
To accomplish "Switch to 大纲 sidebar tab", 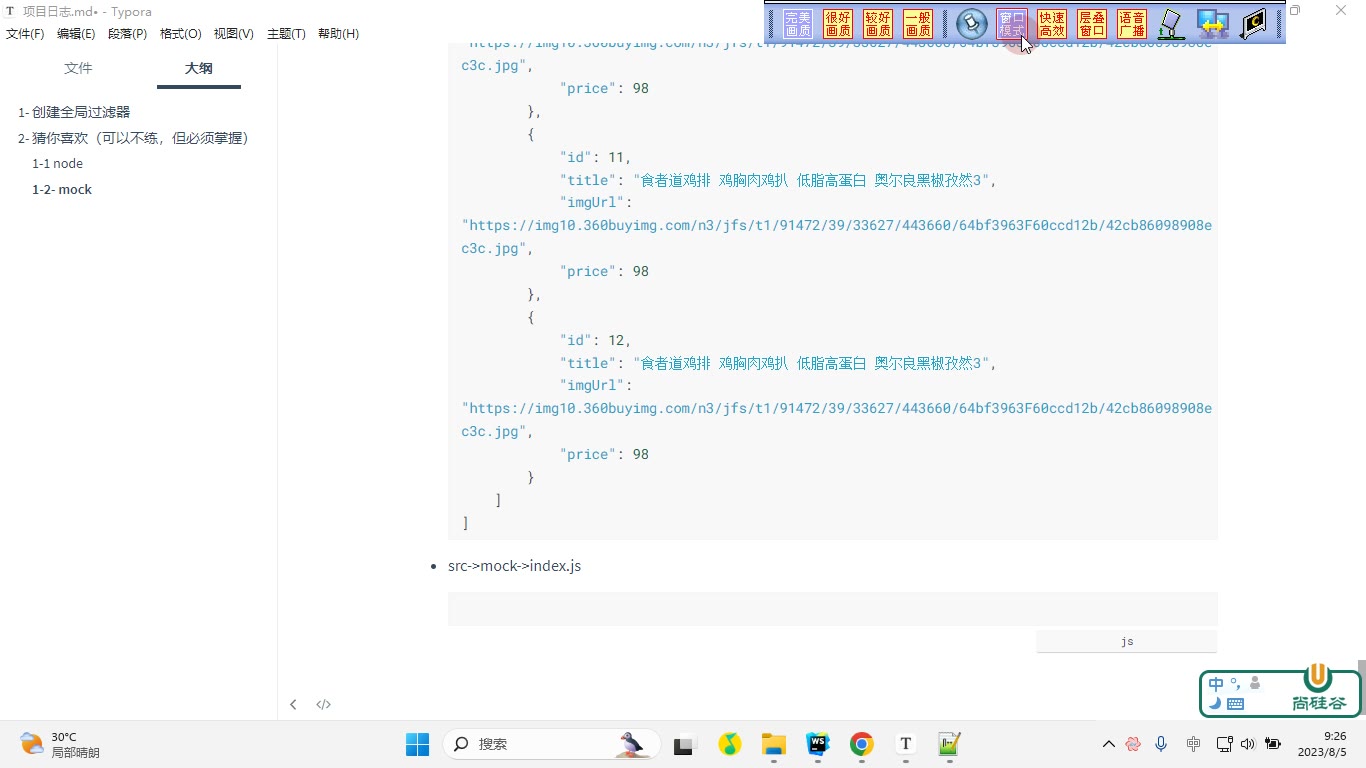I will pos(199,68).
